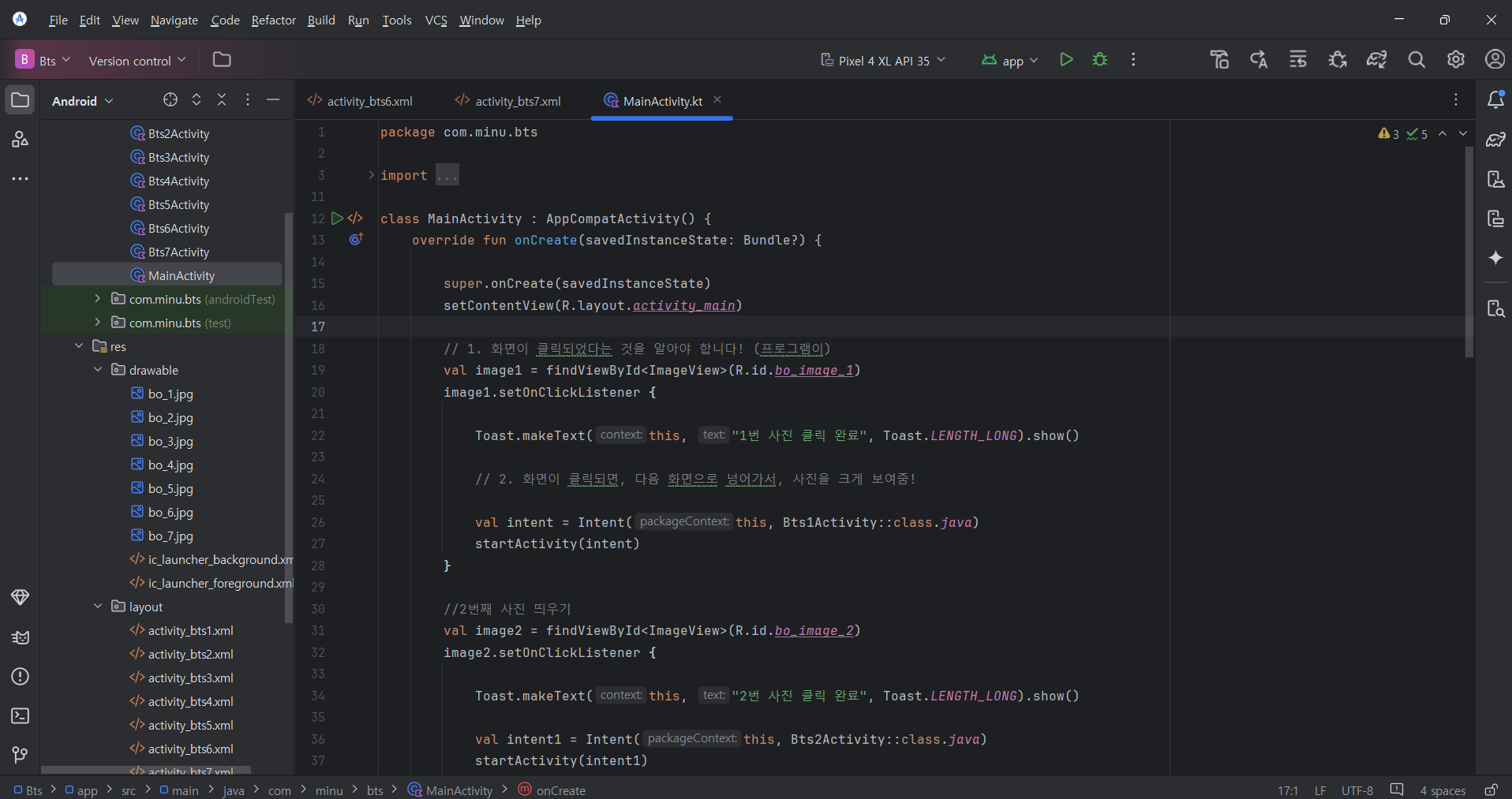The height and width of the screenshot is (799, 1512).
Task: Select ic_launcher_background.xml file
Action: tap(211, 559)
